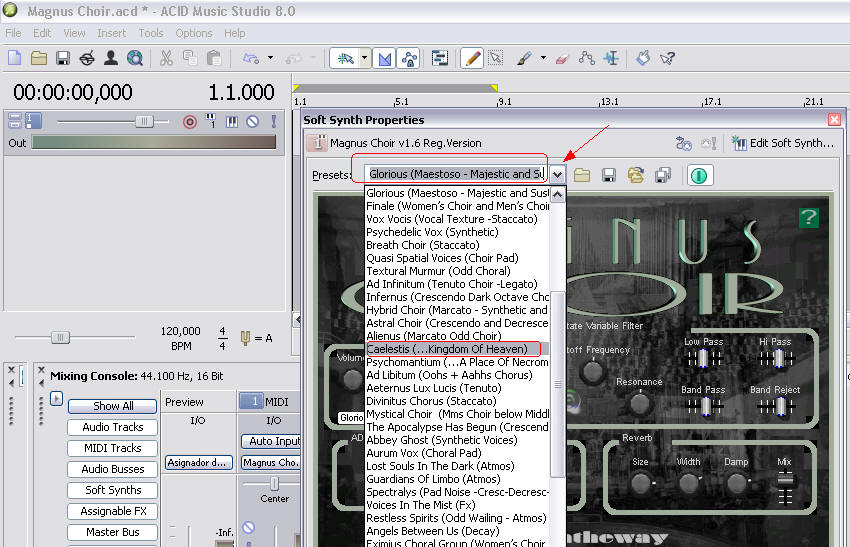Screen dimensions: 850x547
Task: Open the preset folder icon in Soft Synth Properties
Action: pos(582,175)
